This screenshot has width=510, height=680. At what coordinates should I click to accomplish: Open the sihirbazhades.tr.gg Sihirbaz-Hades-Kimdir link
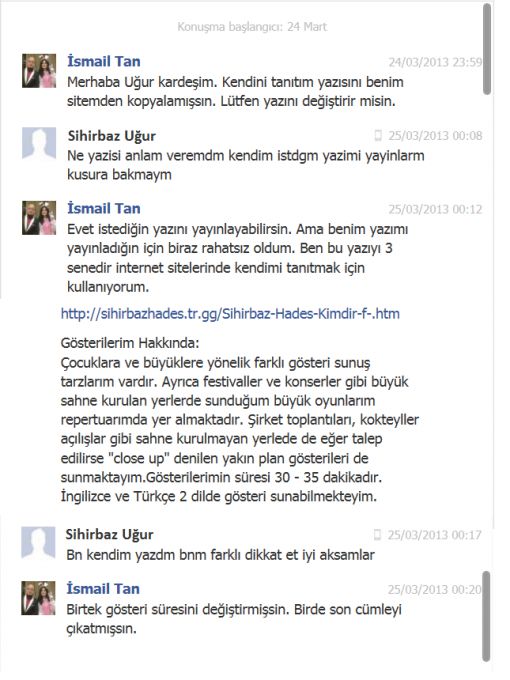click(230, 314)
